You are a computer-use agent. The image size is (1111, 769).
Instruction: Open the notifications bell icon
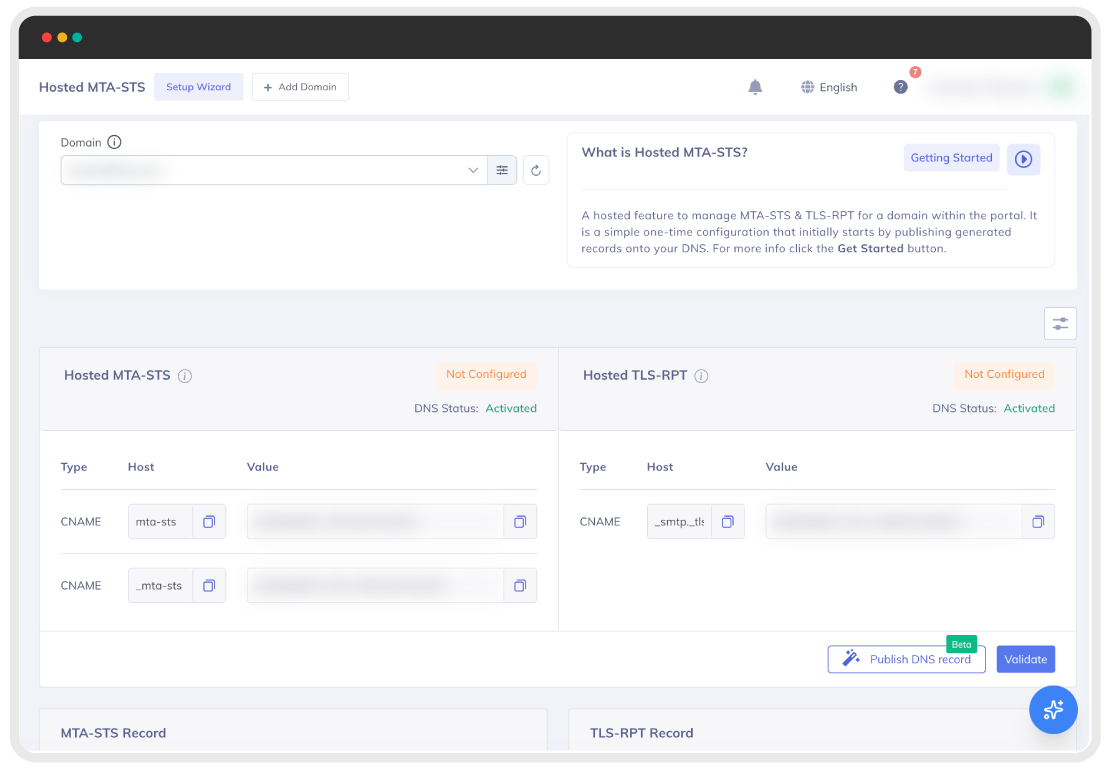click(x=755, y=87)
